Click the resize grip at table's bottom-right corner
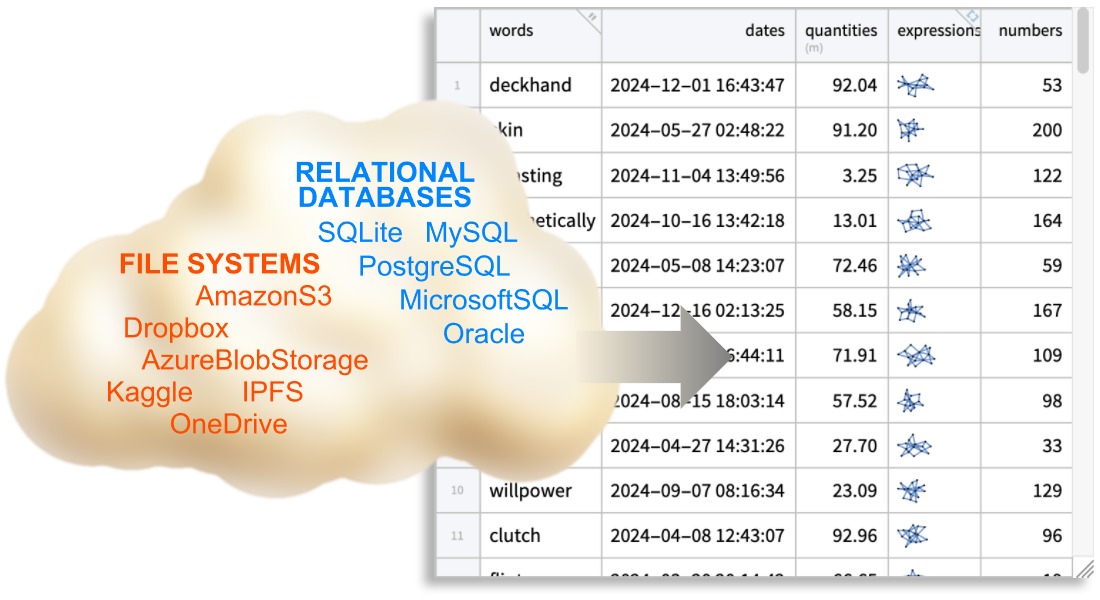The height and width of the screenshot is (600, 1100). 1083,568
